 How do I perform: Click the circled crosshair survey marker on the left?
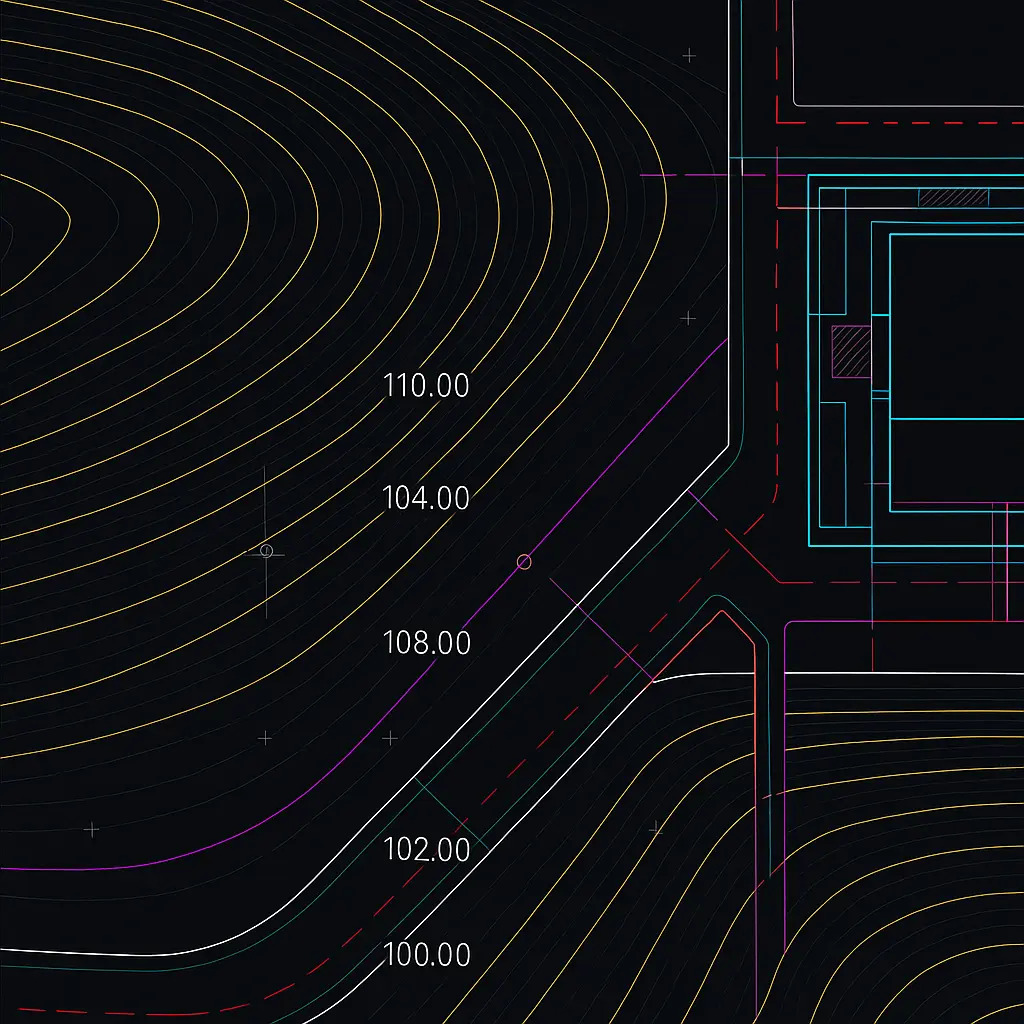pyautogui.click(x=266, y=550)
